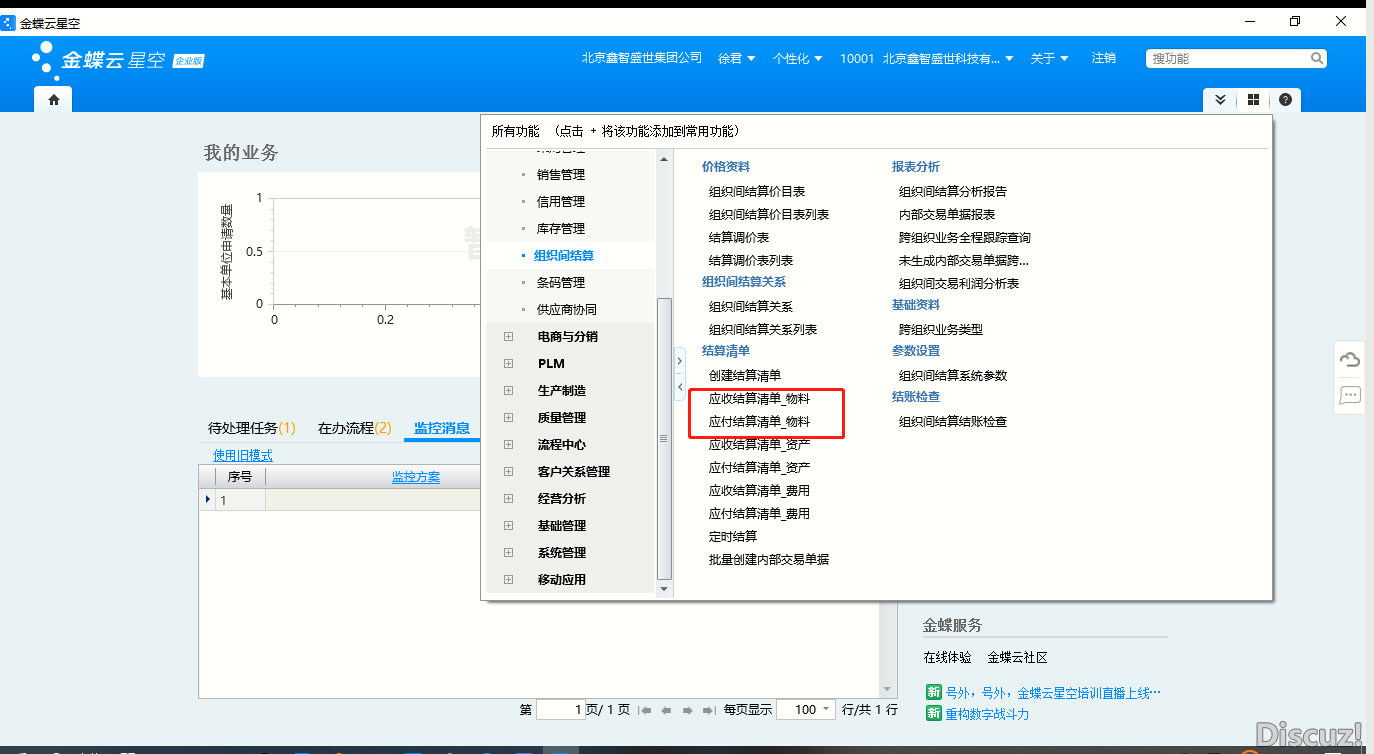Viewport: 1374px width, 754px height.
Task: Open the home tab icon
Action: coord(54,100)
